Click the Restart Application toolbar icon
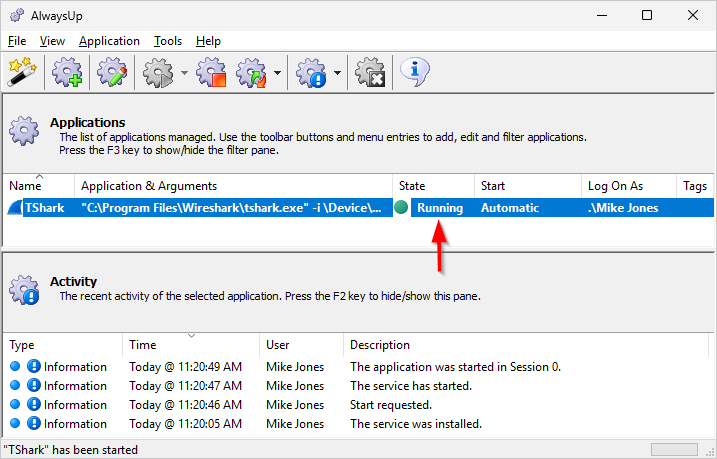This screenshot has width=717, height=459. (x=250, y=72)
